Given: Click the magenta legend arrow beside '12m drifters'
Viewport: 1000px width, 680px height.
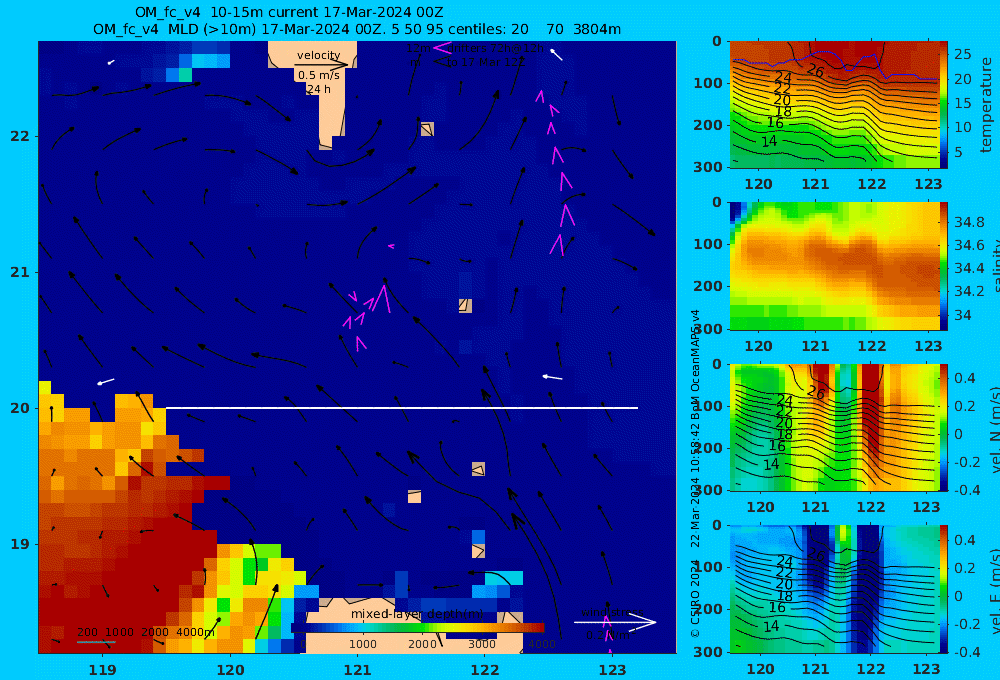Looking at the screenshot, I should (x=441, y=47).
